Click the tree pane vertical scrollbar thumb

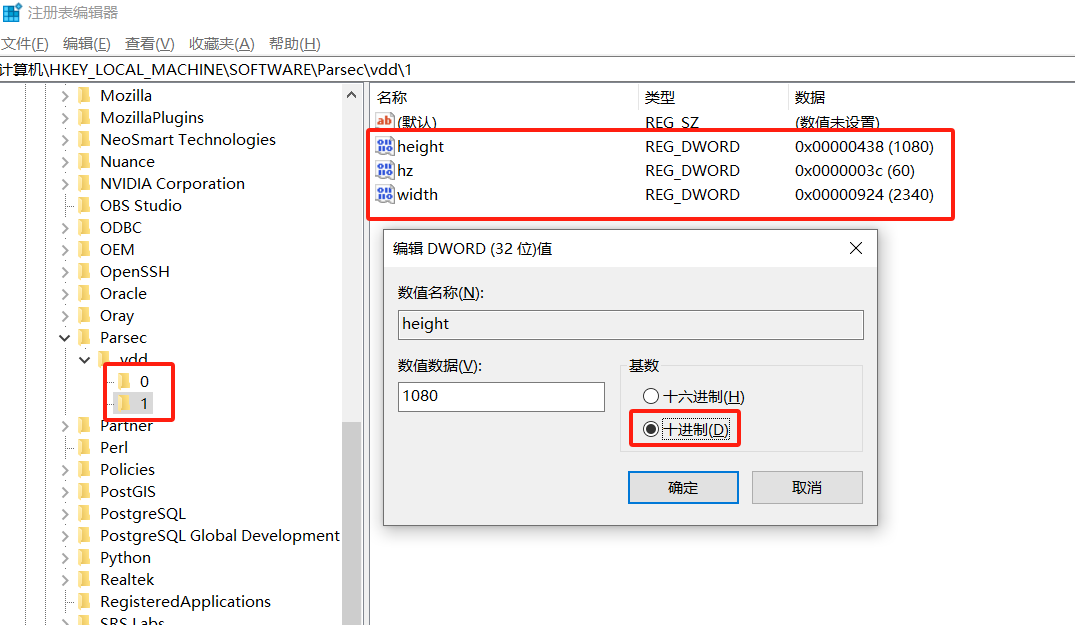[352, 523]
